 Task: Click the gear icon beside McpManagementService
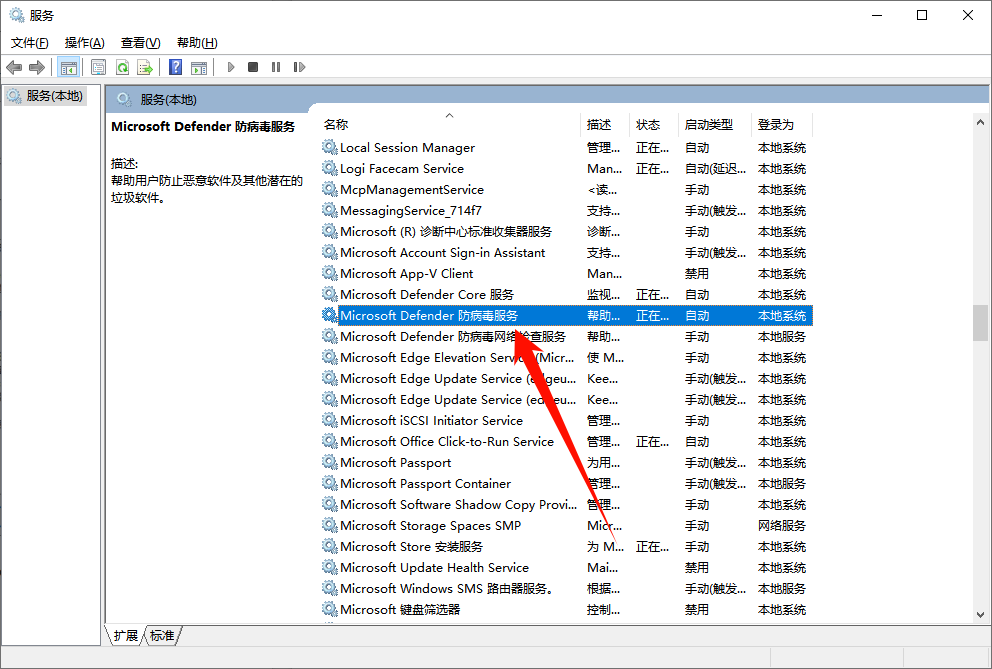tap(330, 189)
